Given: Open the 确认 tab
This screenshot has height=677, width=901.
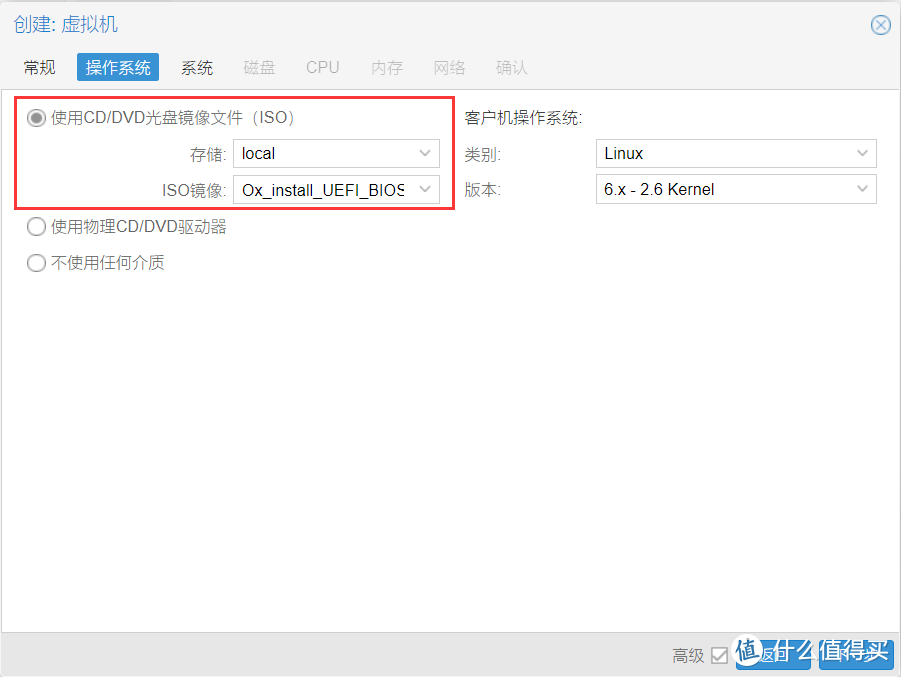Looking at the screenshot, I should tap(511, 67).
